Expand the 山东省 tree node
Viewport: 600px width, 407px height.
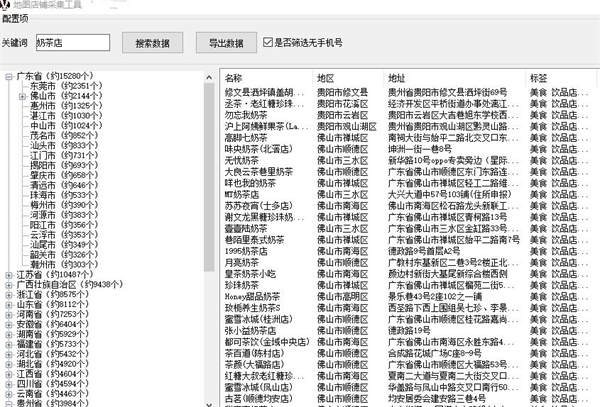pos(9,305)
